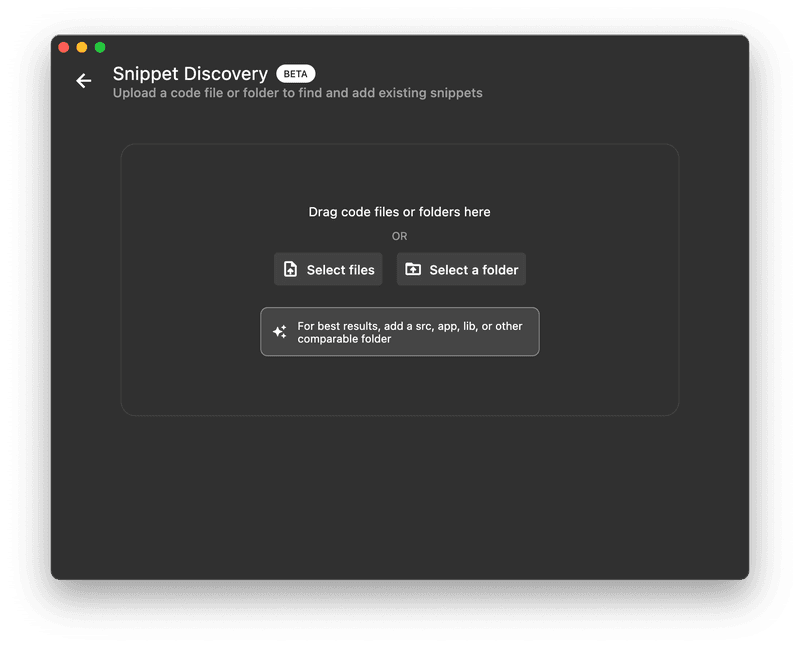
Task: Click the OR divider label
Action: [399, 236]
